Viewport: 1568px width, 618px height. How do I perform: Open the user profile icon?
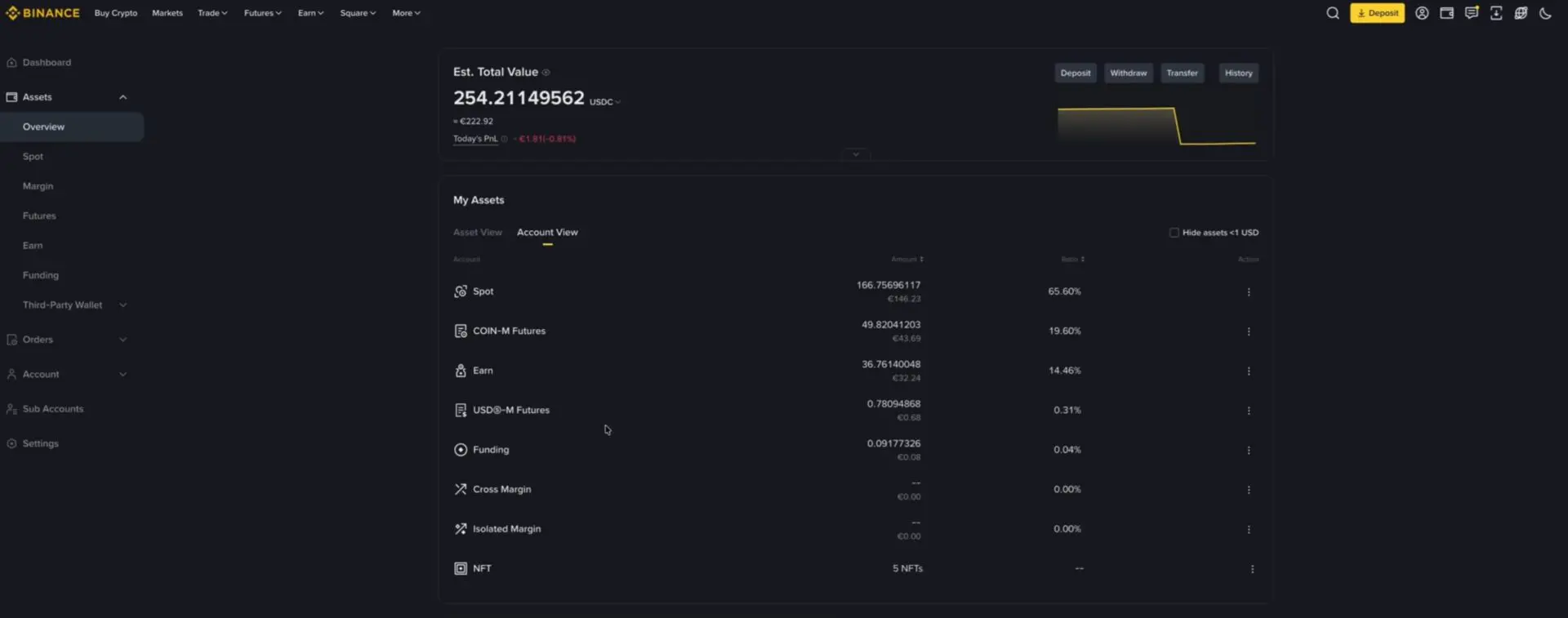[x=1422, y=13]
